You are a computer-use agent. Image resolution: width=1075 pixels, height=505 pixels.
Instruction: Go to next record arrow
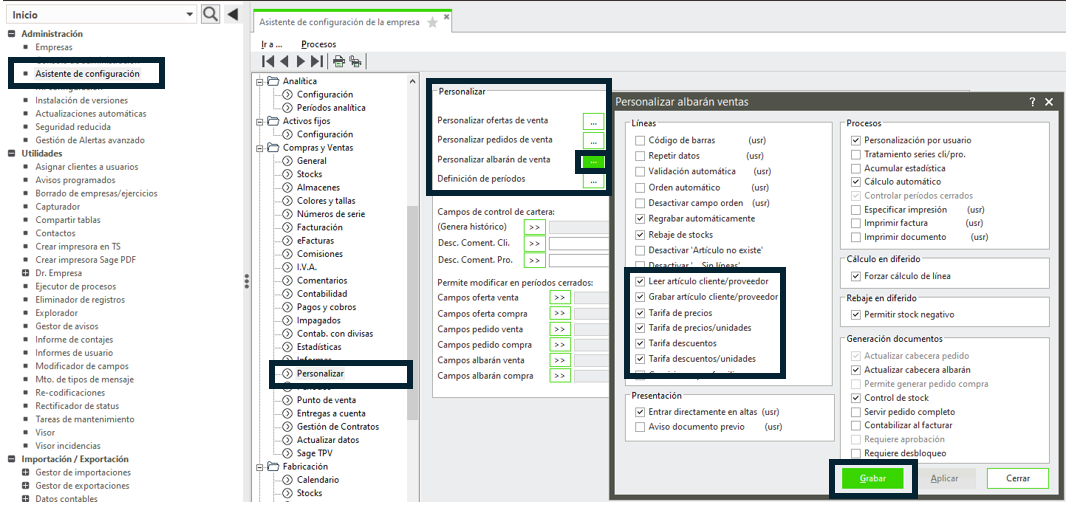300,61
